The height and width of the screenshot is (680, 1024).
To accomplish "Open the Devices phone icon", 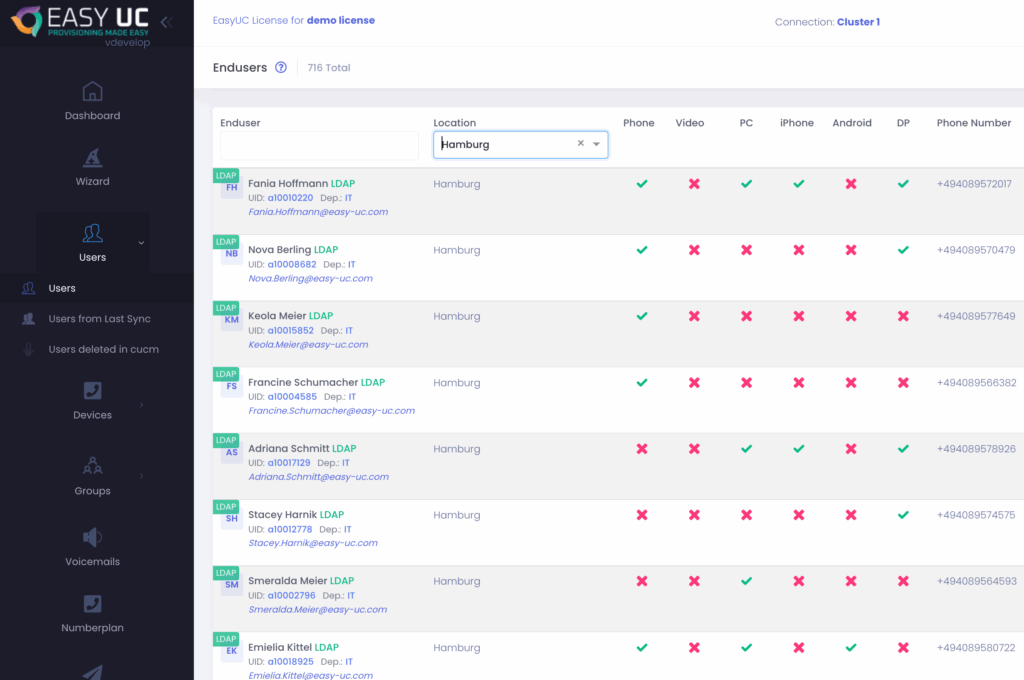I will coord(92,391).
